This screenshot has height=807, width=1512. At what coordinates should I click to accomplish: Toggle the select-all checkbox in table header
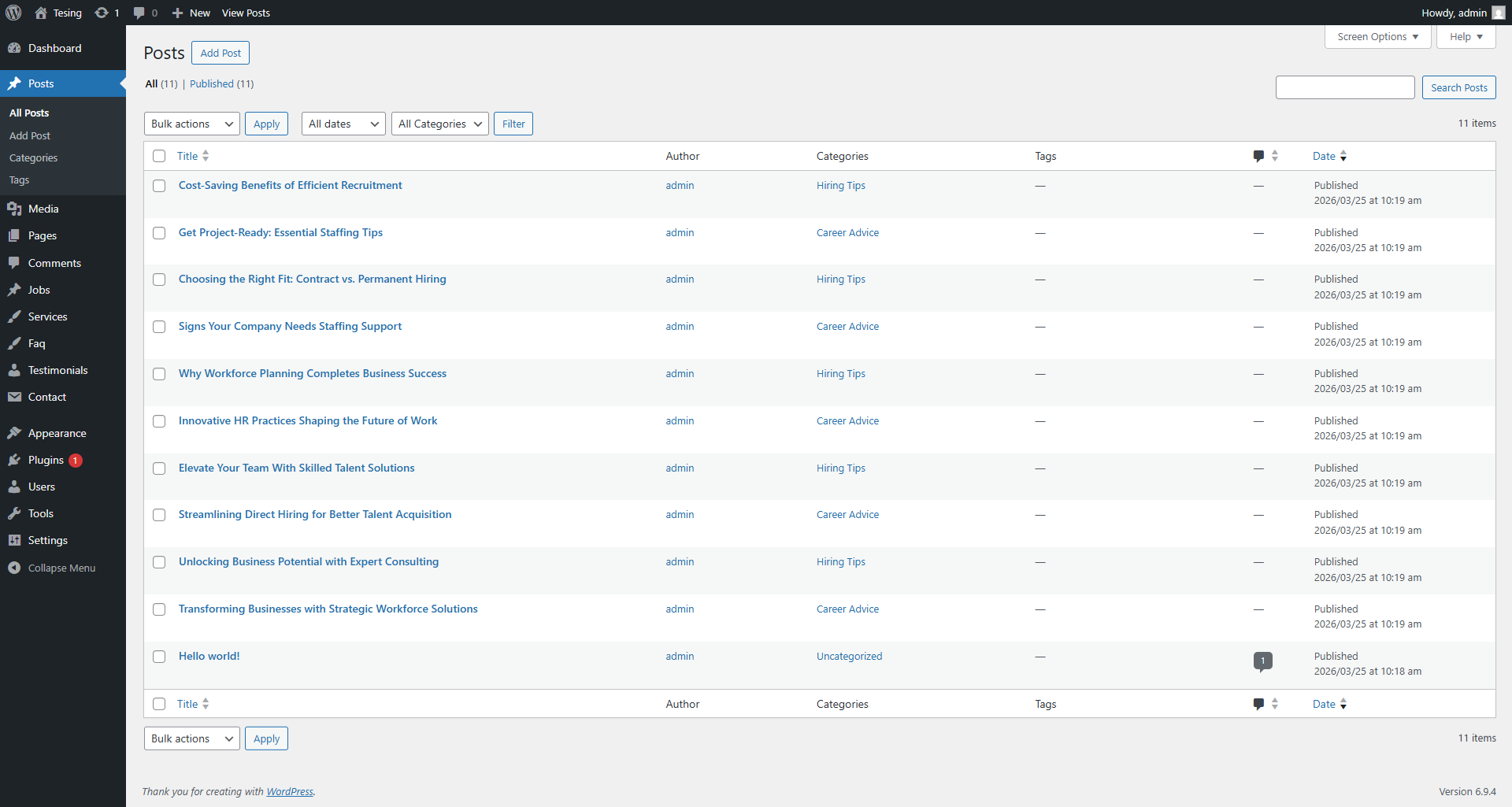point(159,156)
